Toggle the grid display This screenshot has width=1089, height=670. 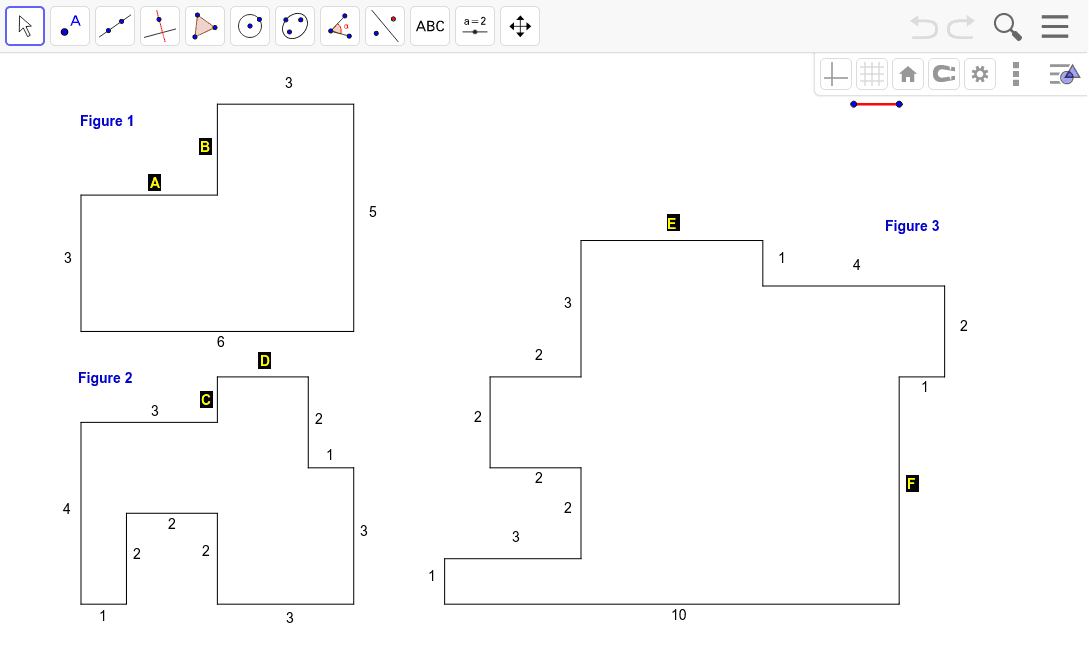(x=872, y=74)
